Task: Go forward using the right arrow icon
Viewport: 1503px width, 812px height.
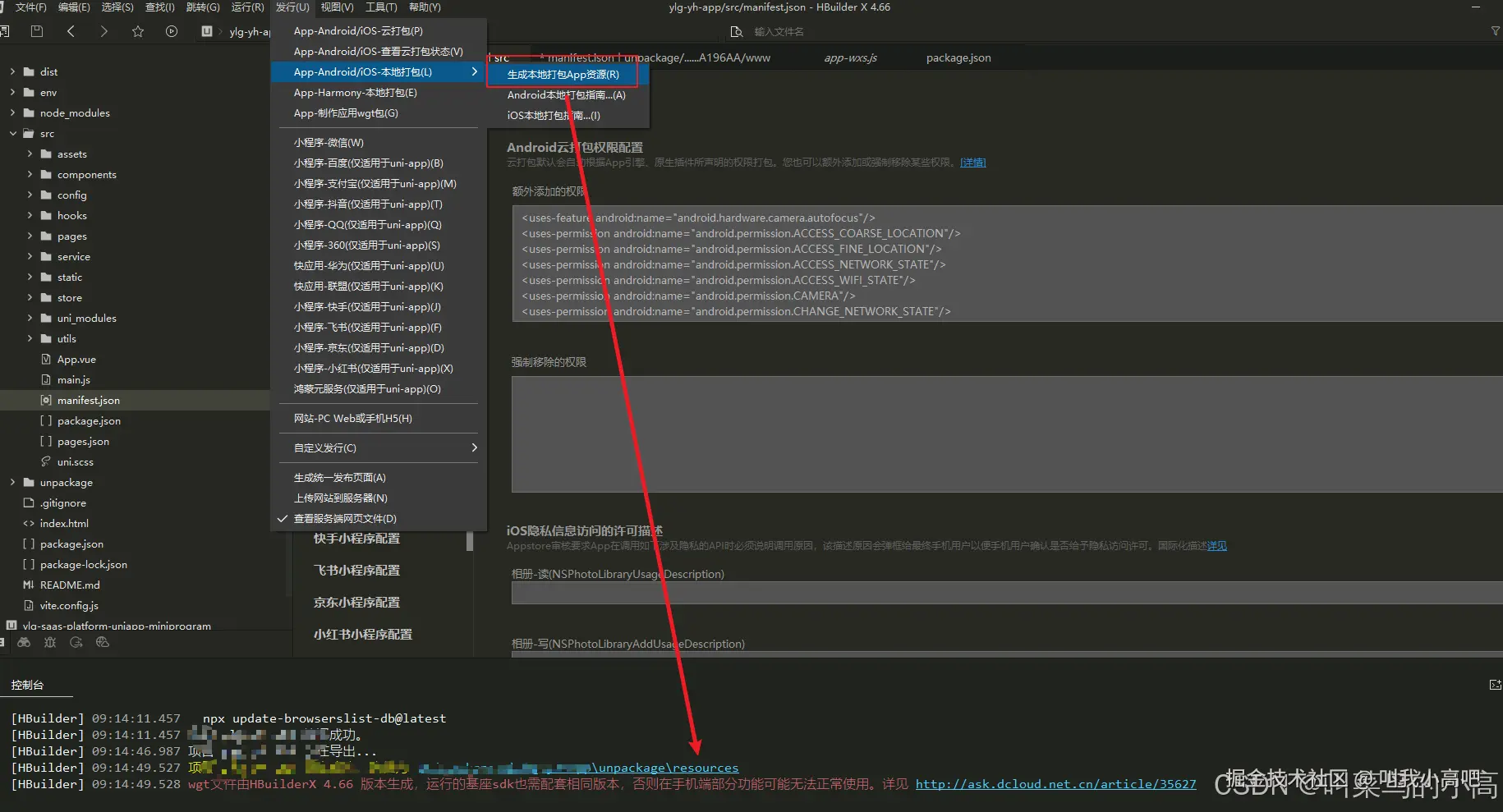Action: point(103,31)
